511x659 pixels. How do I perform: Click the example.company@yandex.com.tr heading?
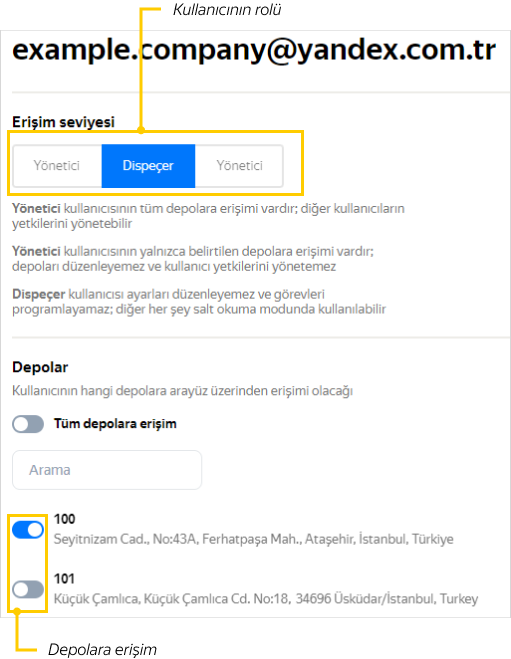pyautogui.click(x=254, y=50)
